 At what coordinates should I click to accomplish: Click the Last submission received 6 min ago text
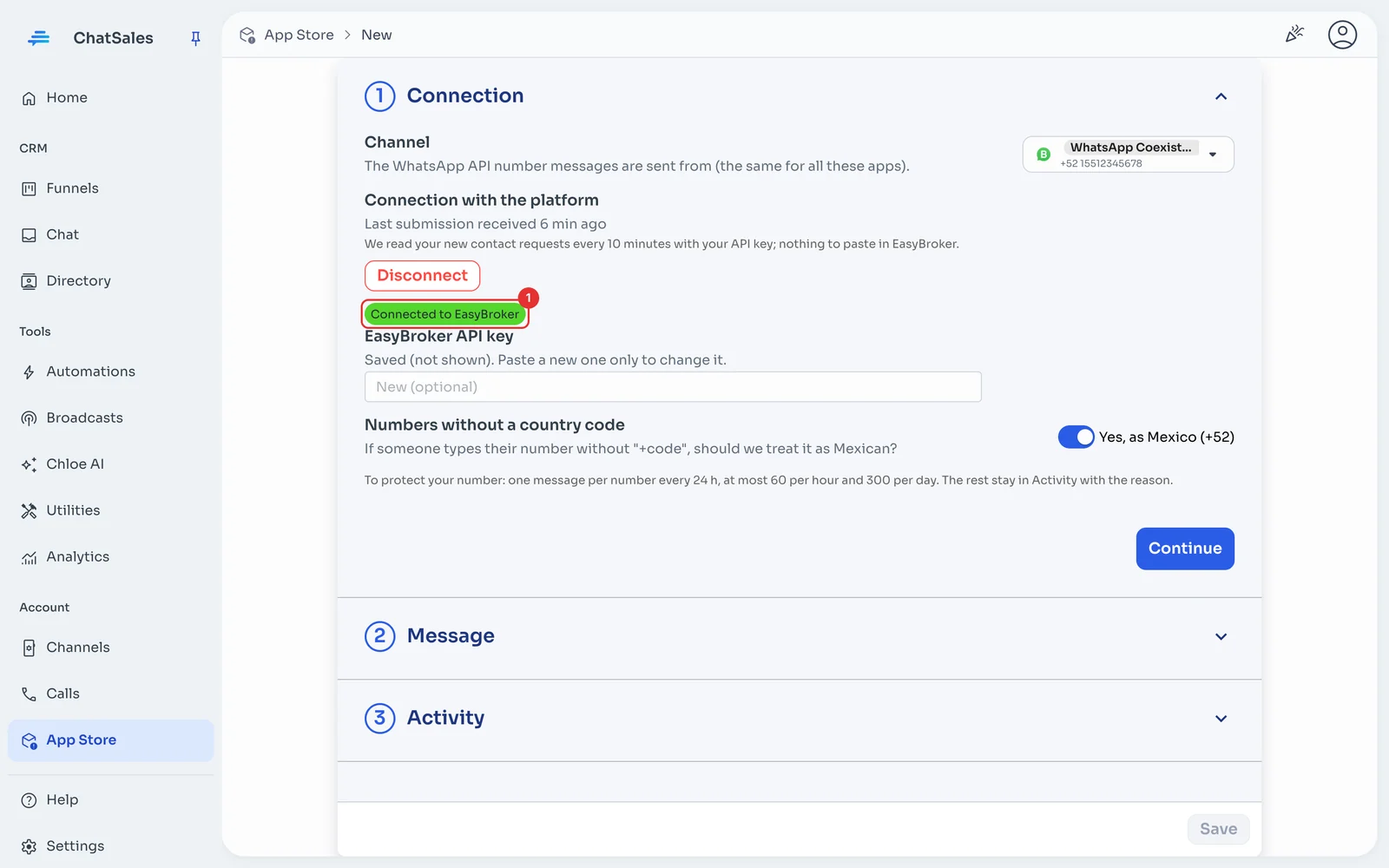485,224
